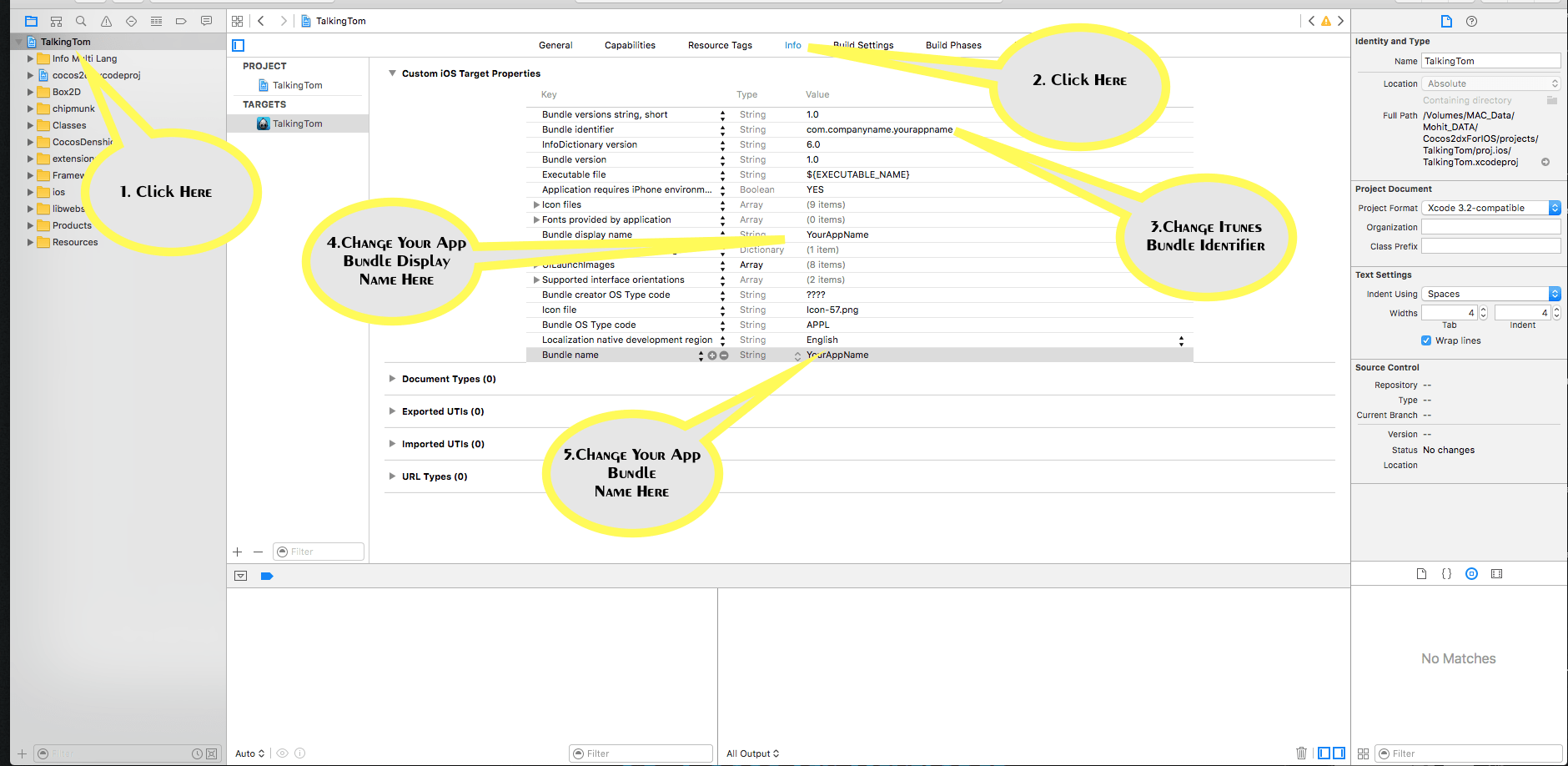The image size is (1568, 766).
Task: Show only the console pane
Action: pos(1339,753)
